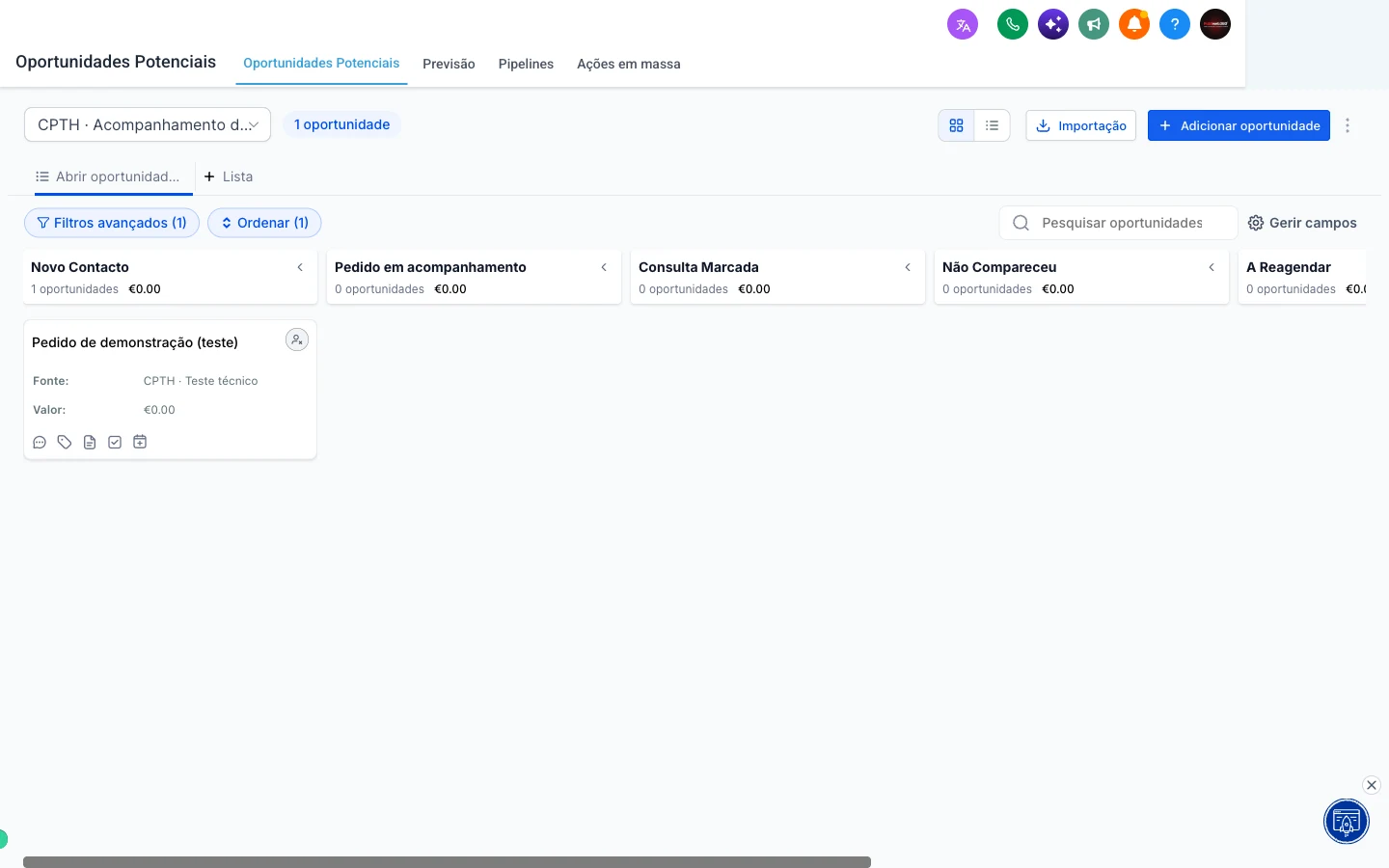Open Filtros avançados (1)

point(112,223)
